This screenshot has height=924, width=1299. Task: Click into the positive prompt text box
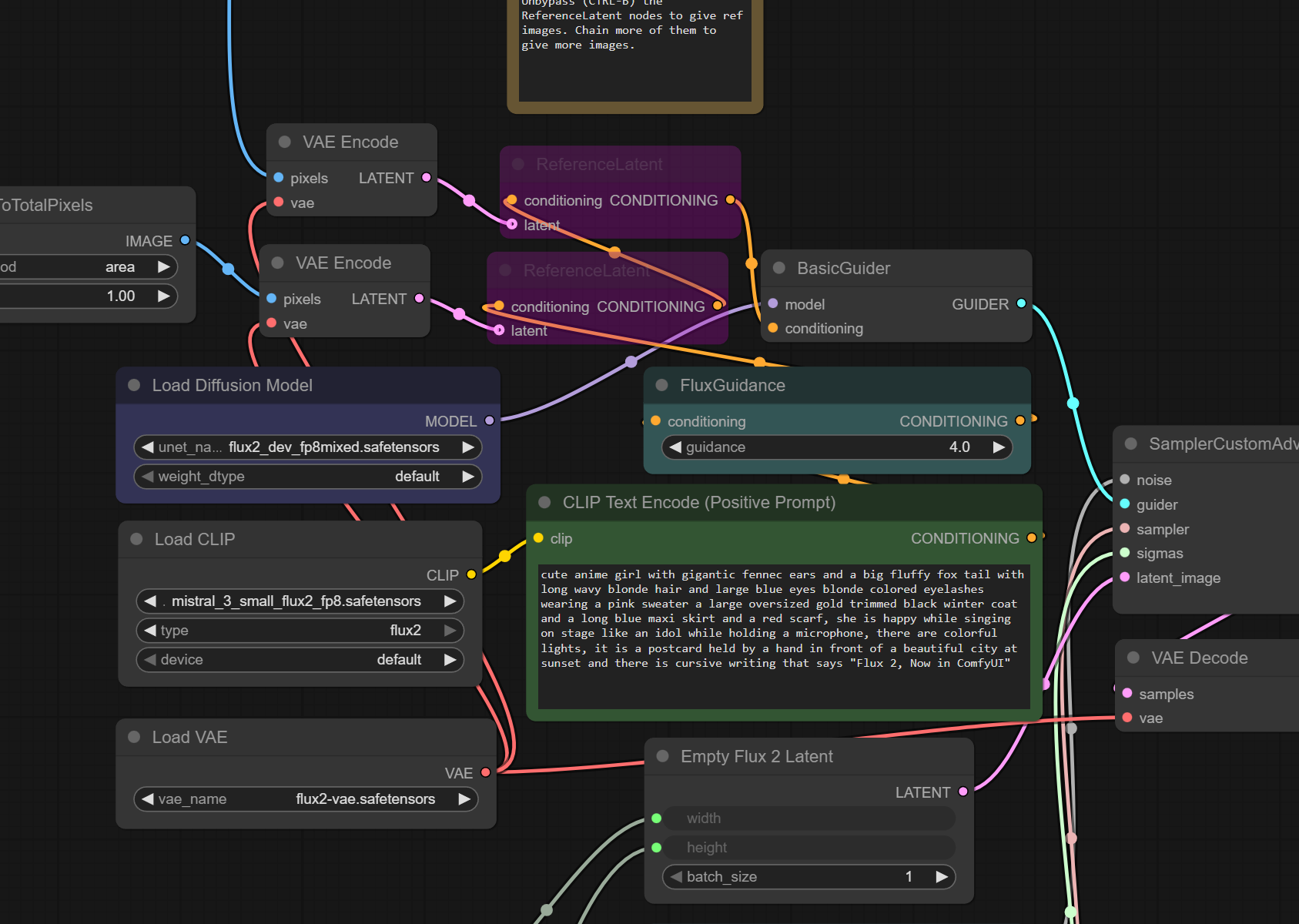point(784,636)
